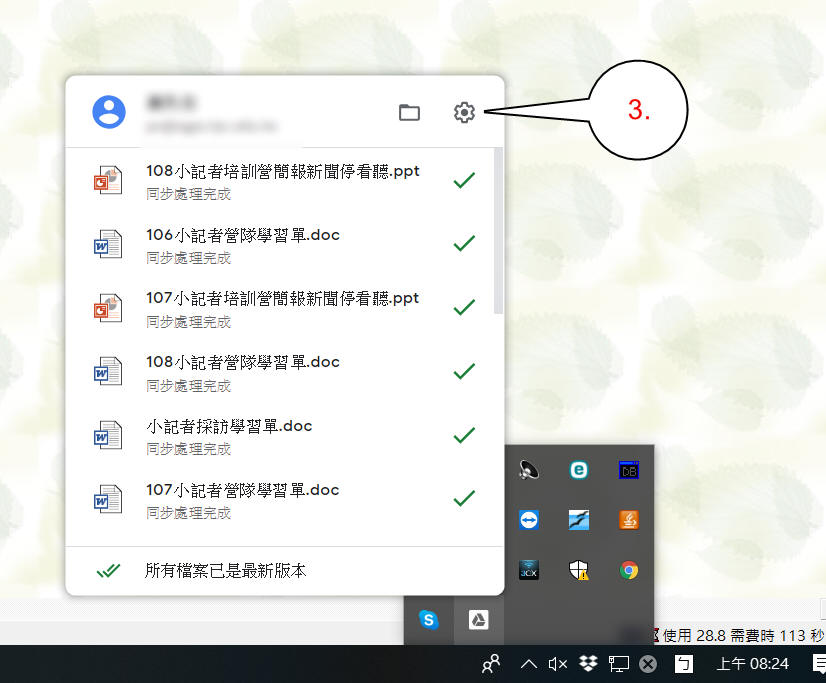Open 小記者採訪學習單.doc file entry
This screenshot has width=826, height=683.
click(280, 435)
